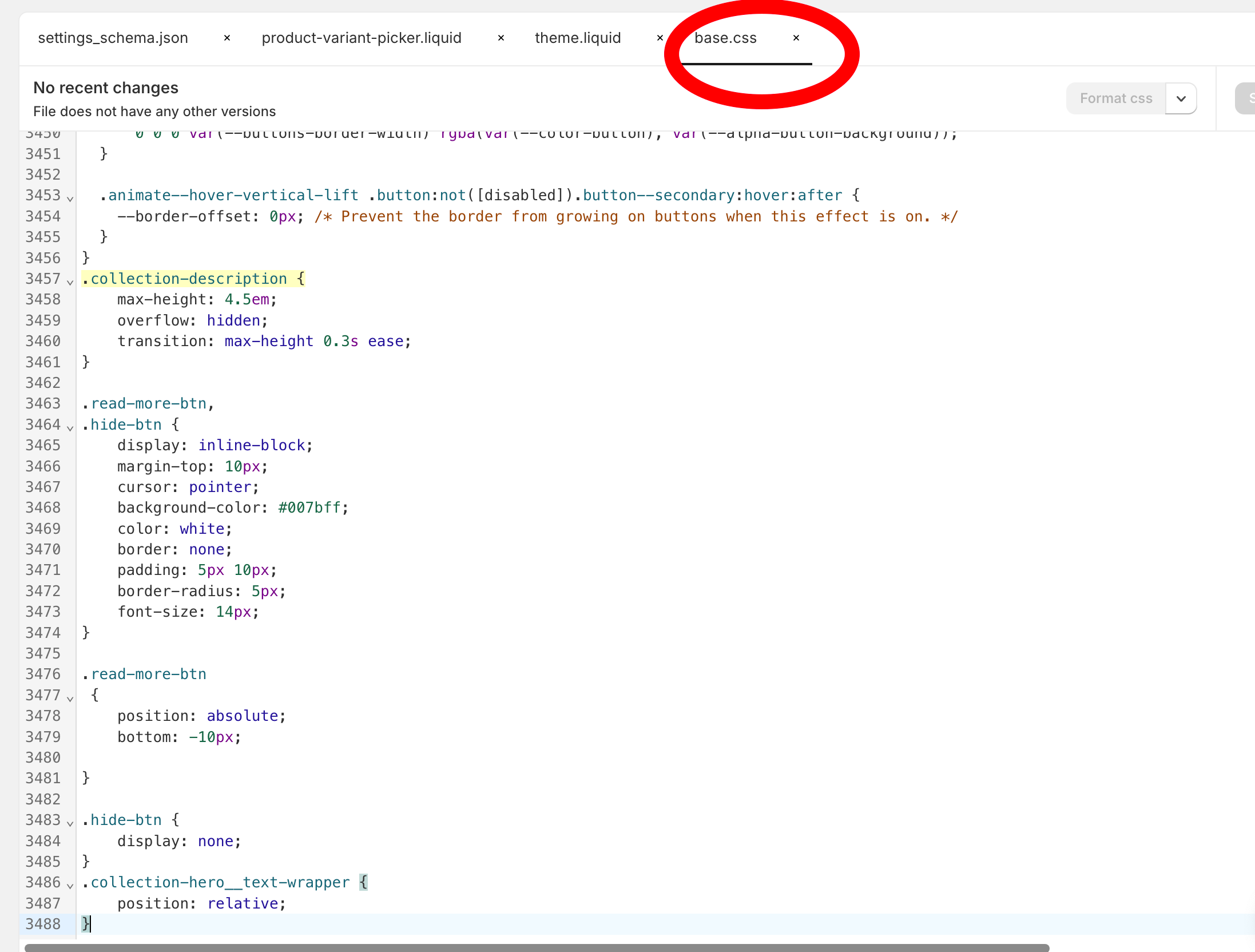Image resolution: width=1255 pixels, height=952 pixels.
Task: Collapse the .hide-btn block at line 3464
Action: 70,428
